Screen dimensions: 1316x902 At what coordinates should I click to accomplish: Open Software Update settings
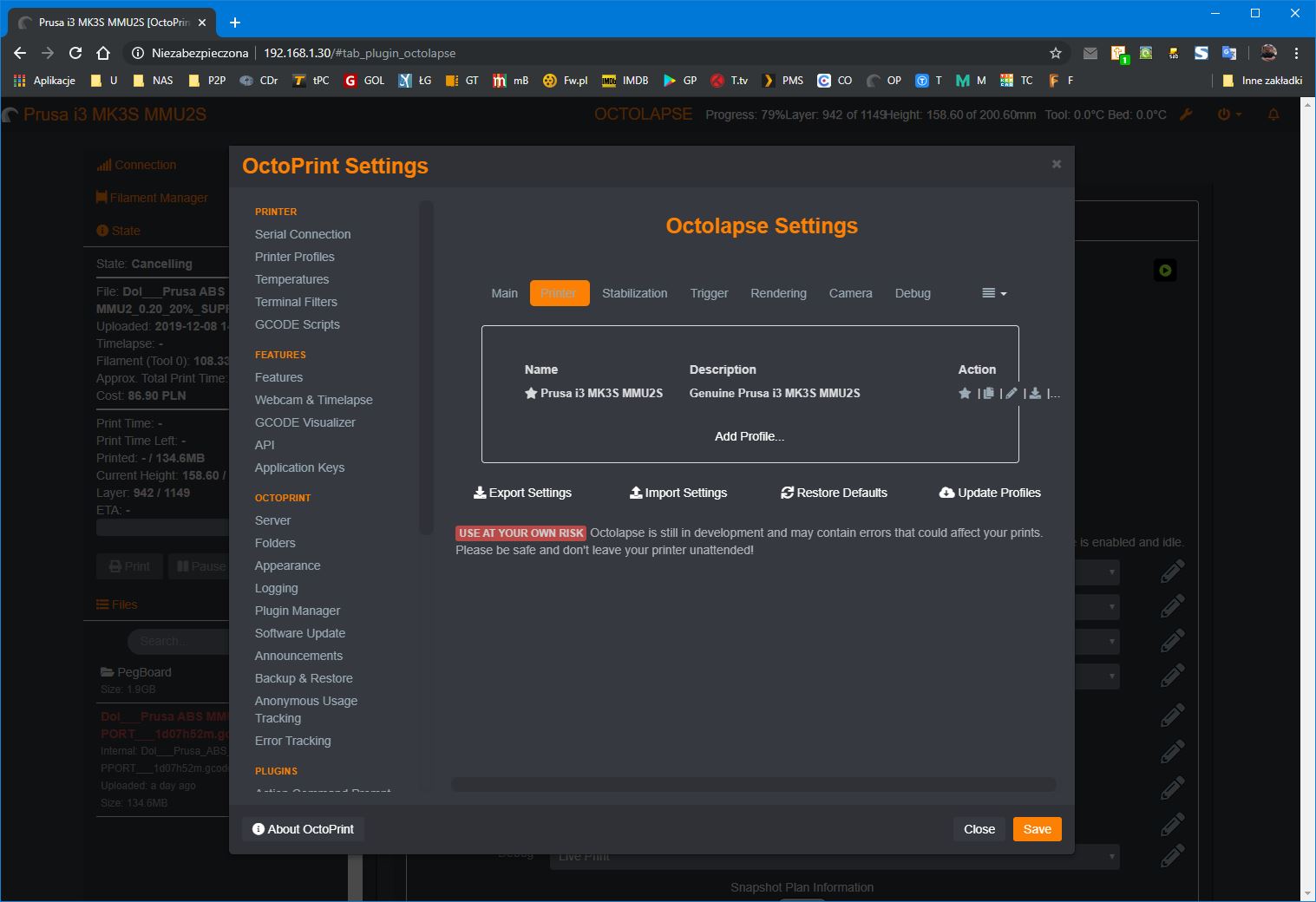point(300,633)
